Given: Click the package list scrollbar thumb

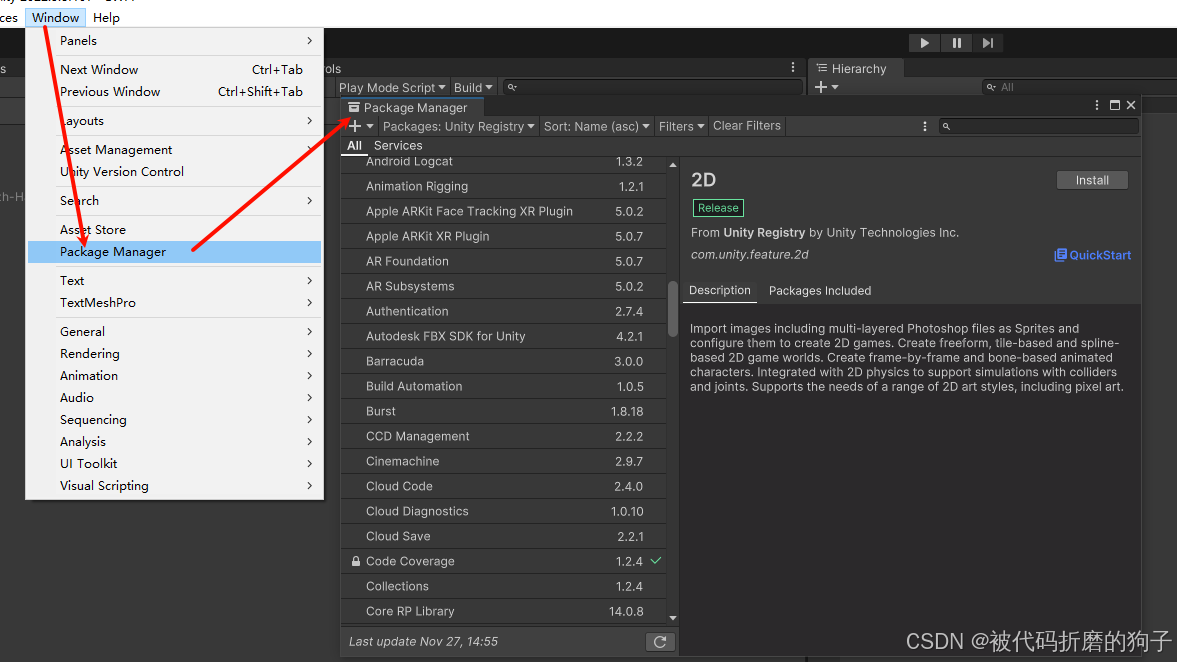Looking at the screenshot, I should [x=673, y=308].
